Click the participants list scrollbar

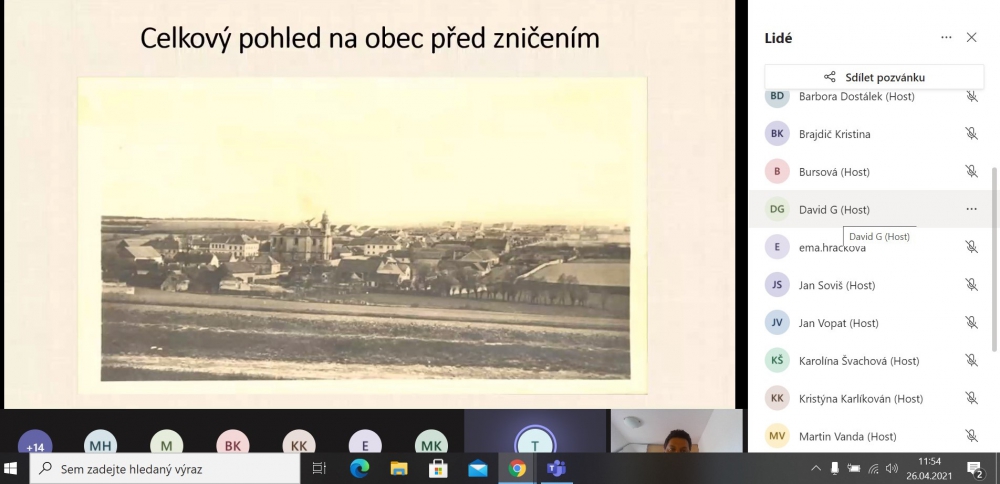click(x=994, y=258)
